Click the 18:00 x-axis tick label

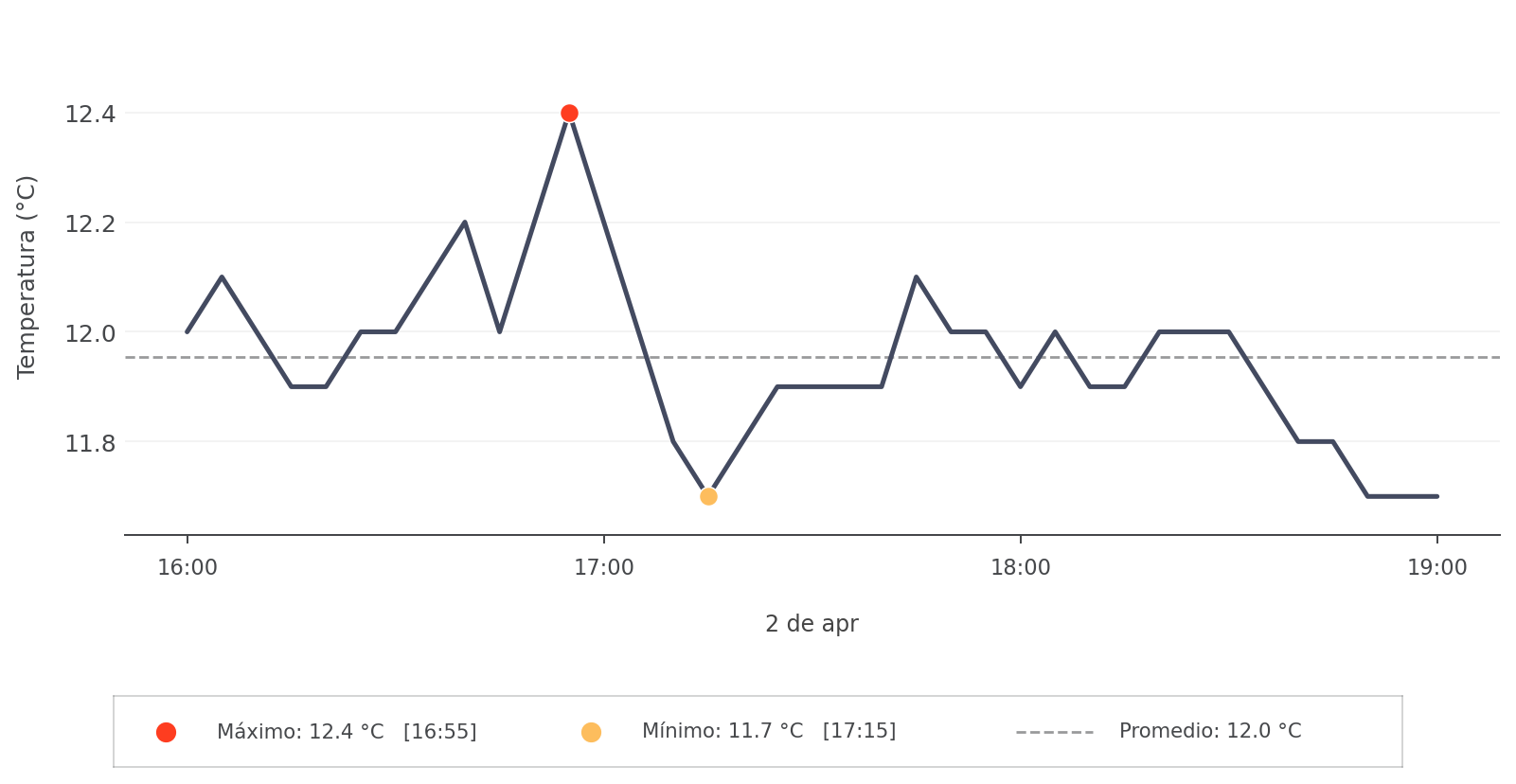pos(1020,568)
